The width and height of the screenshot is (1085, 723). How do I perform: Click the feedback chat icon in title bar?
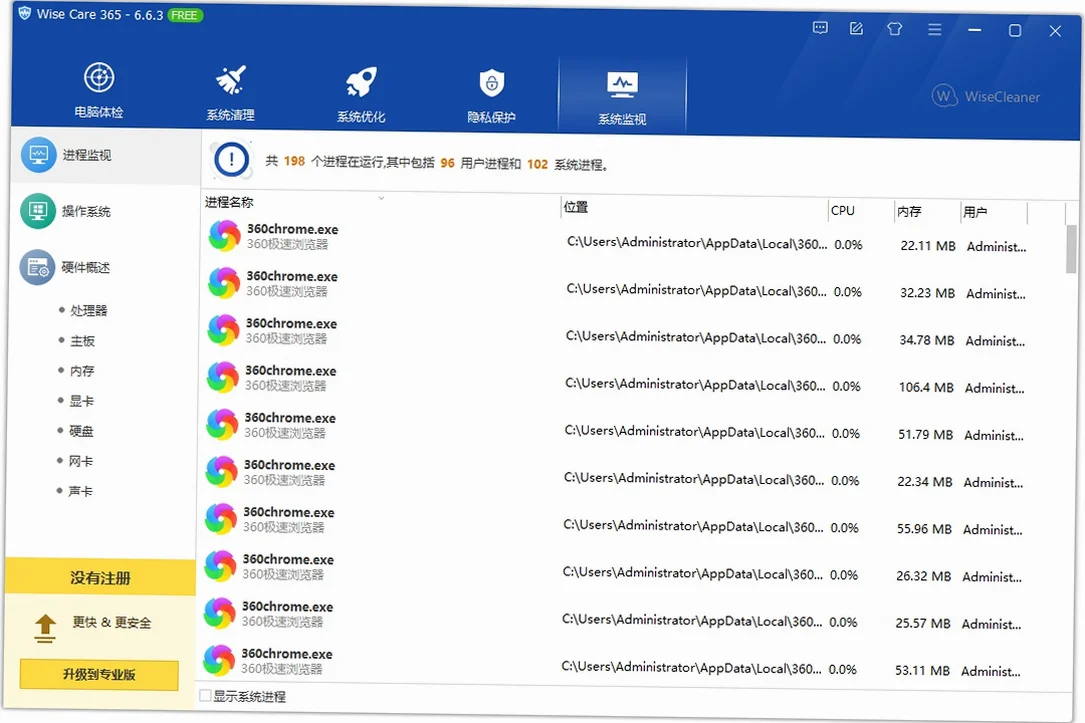click(820, 28)
